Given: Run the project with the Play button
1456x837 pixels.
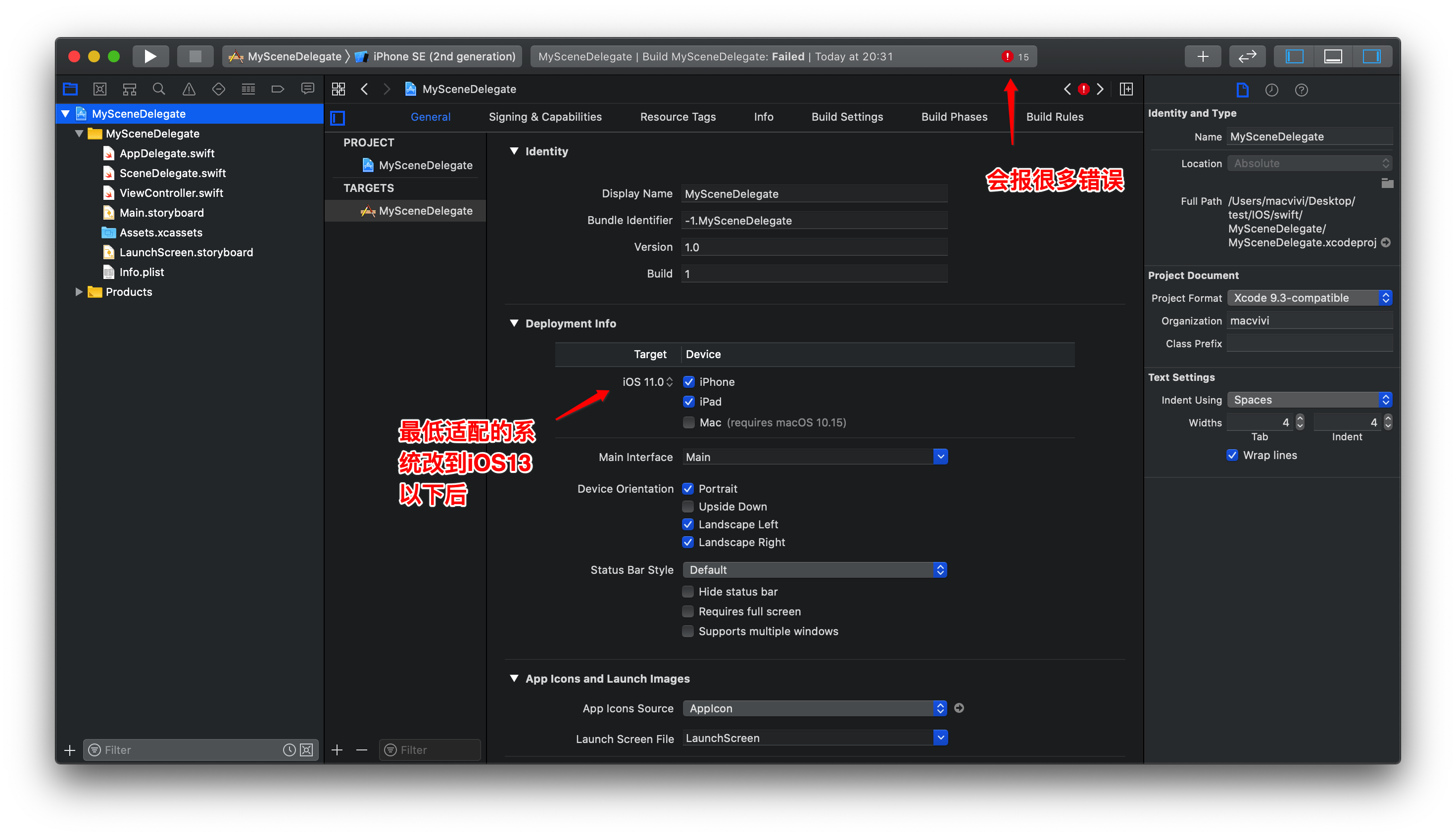Looking at the screenshot, I should point(150,56).
